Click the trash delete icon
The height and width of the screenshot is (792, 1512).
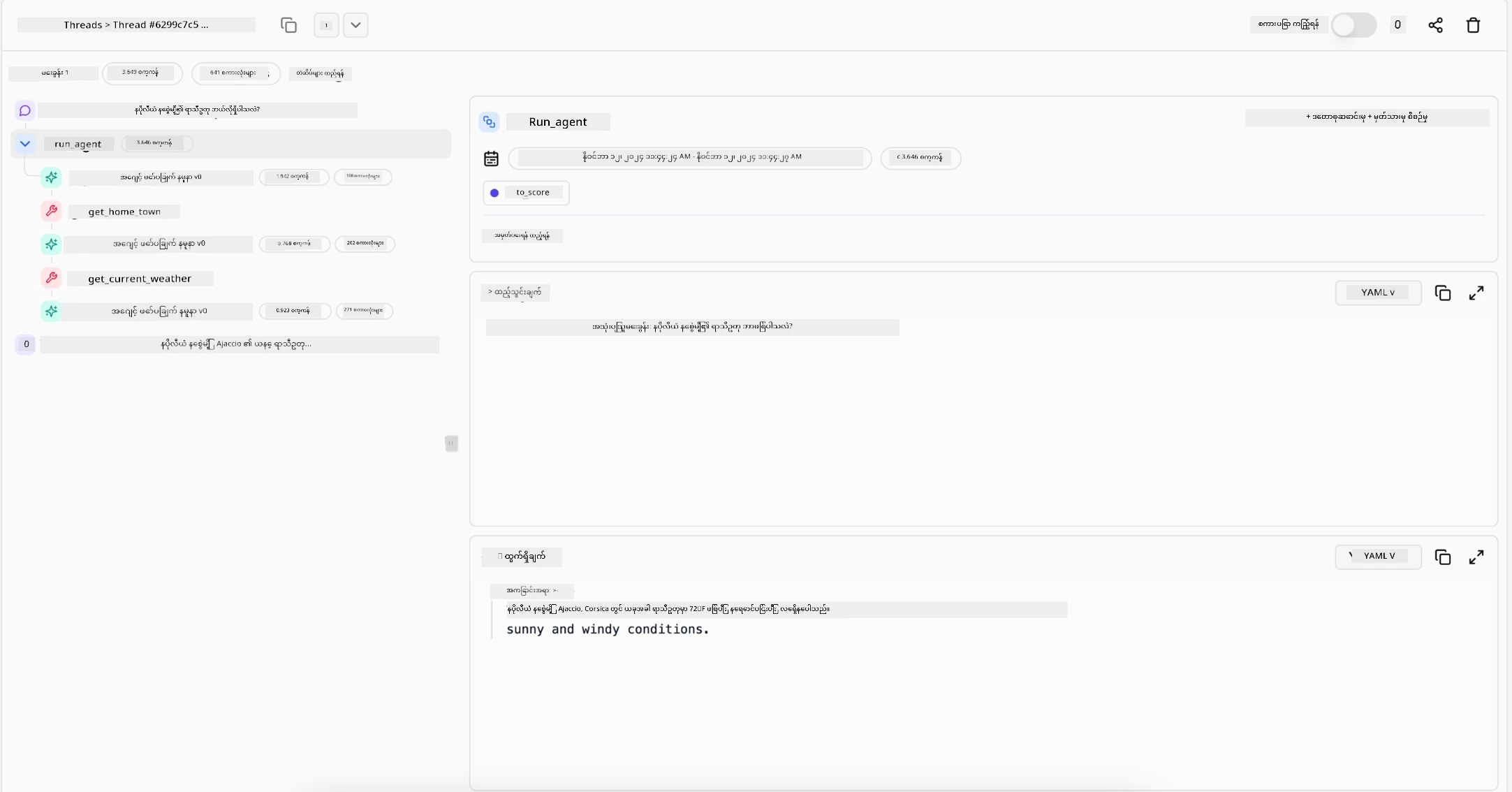tap(1473, 25)
